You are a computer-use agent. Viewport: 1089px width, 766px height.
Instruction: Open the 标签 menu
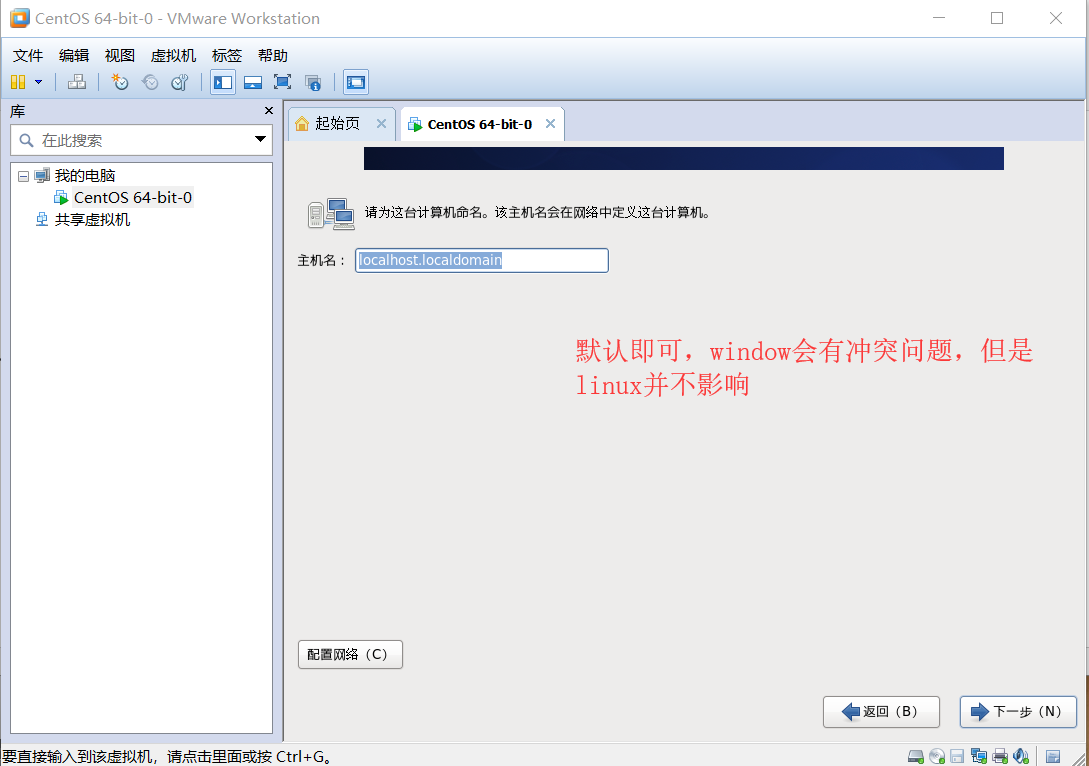pyautogui.click(x=226, y=56)
